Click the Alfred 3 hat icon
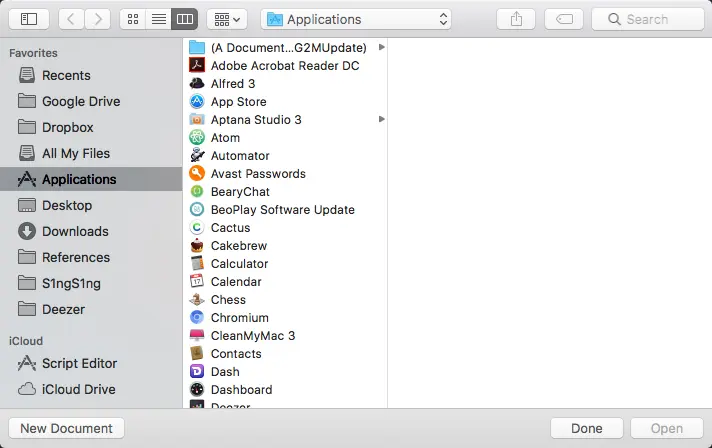The width and height of the screenshot is (712, 448). [197, 84]
